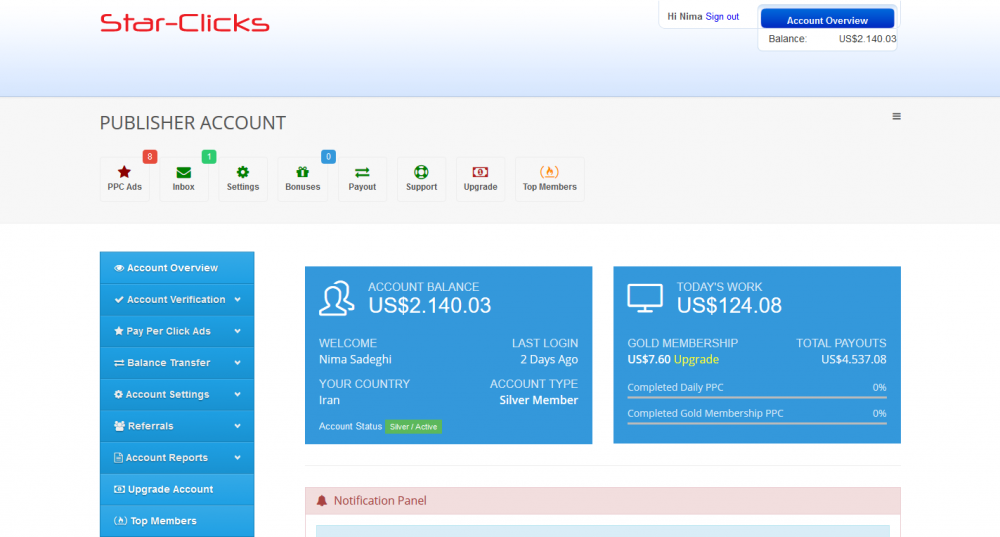Expand Account Verification chevron

237,300
